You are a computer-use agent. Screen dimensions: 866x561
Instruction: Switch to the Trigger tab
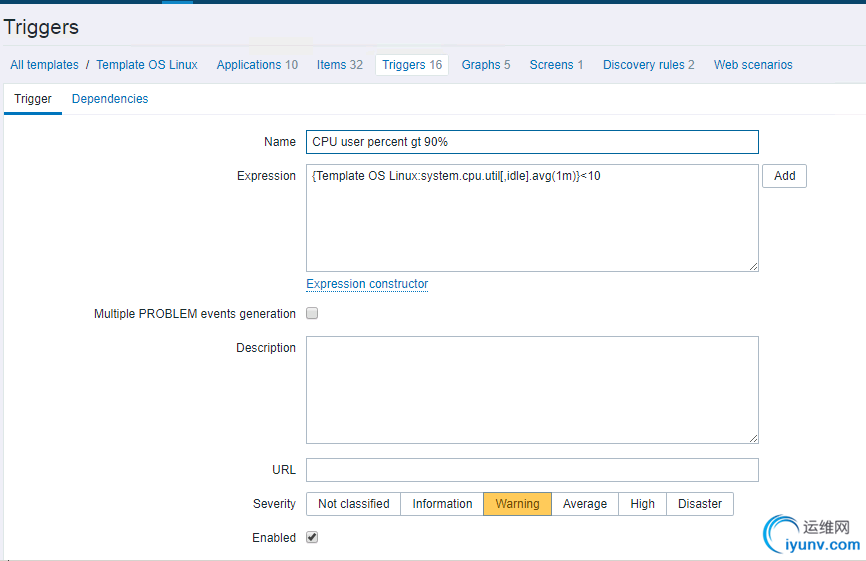pyautogui.click(x=33, y=99)
